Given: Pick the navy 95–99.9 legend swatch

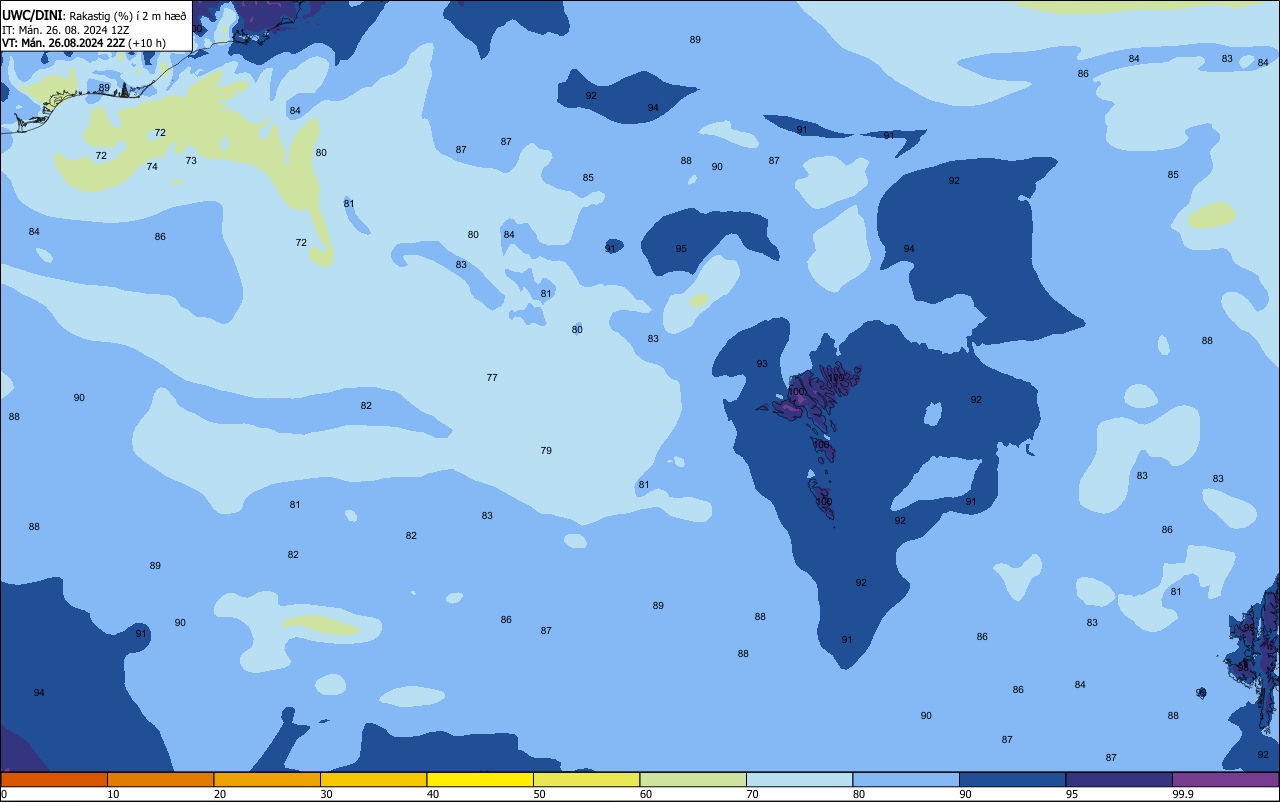Looking at the screenshot, I should tap(1119, 779).
